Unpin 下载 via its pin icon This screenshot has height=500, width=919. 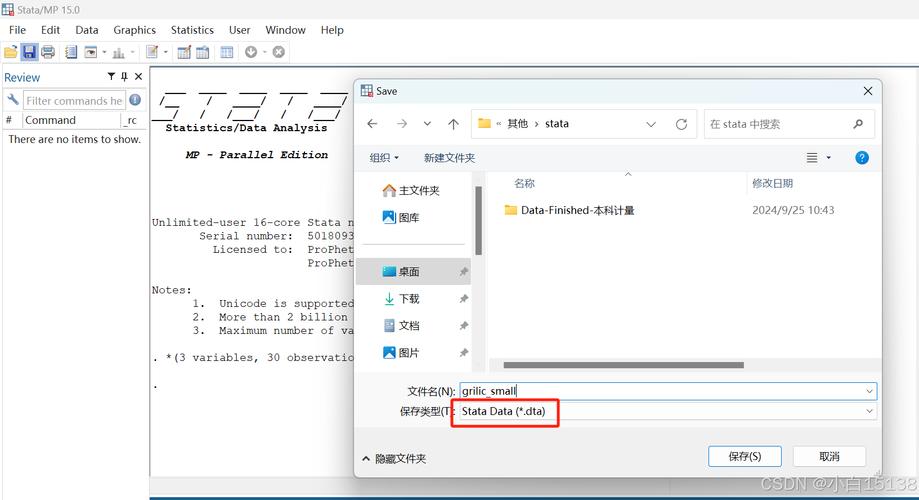click(464, 299)
